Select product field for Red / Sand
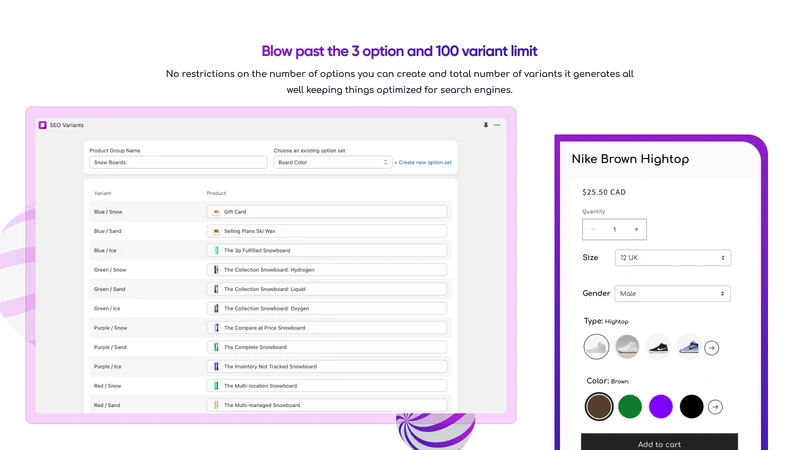 327,406
